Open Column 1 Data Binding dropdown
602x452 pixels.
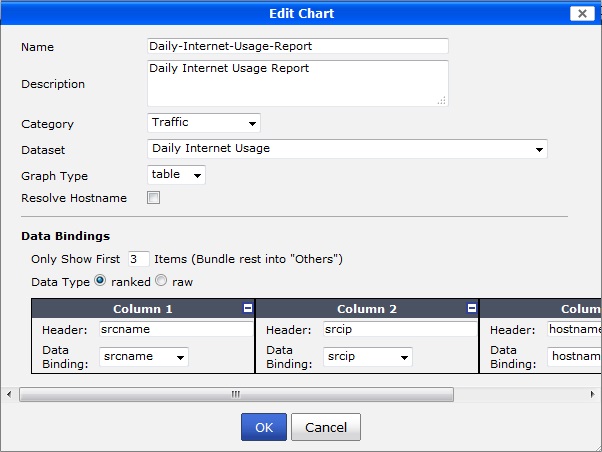[x=144, y=356]
